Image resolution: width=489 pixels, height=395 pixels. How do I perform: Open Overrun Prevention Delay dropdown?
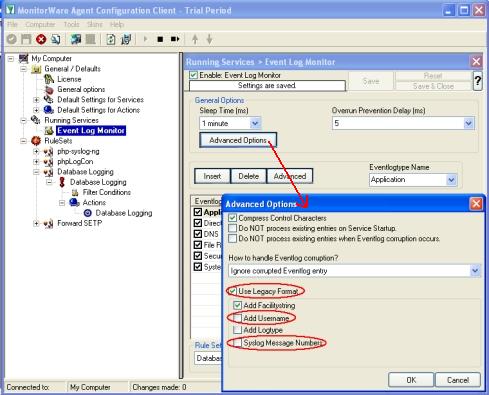point(468,123)
